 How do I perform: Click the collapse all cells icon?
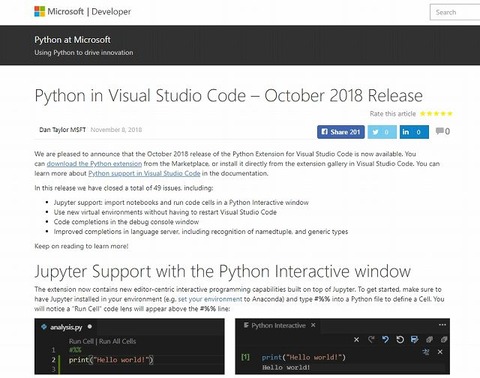pyautogui.click(x=444, y=340)
